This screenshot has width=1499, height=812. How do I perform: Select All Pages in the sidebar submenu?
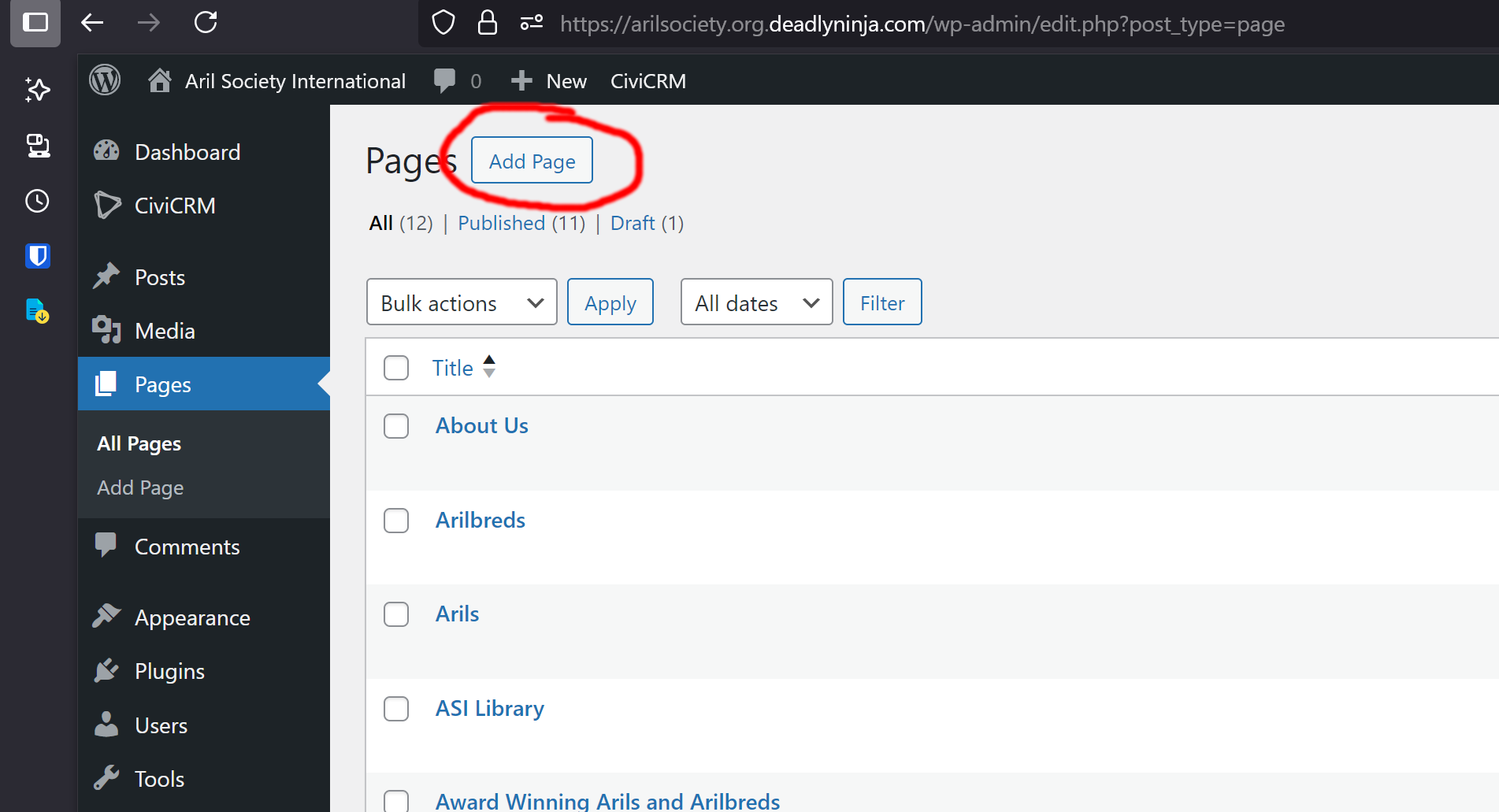tap(139, 443)
